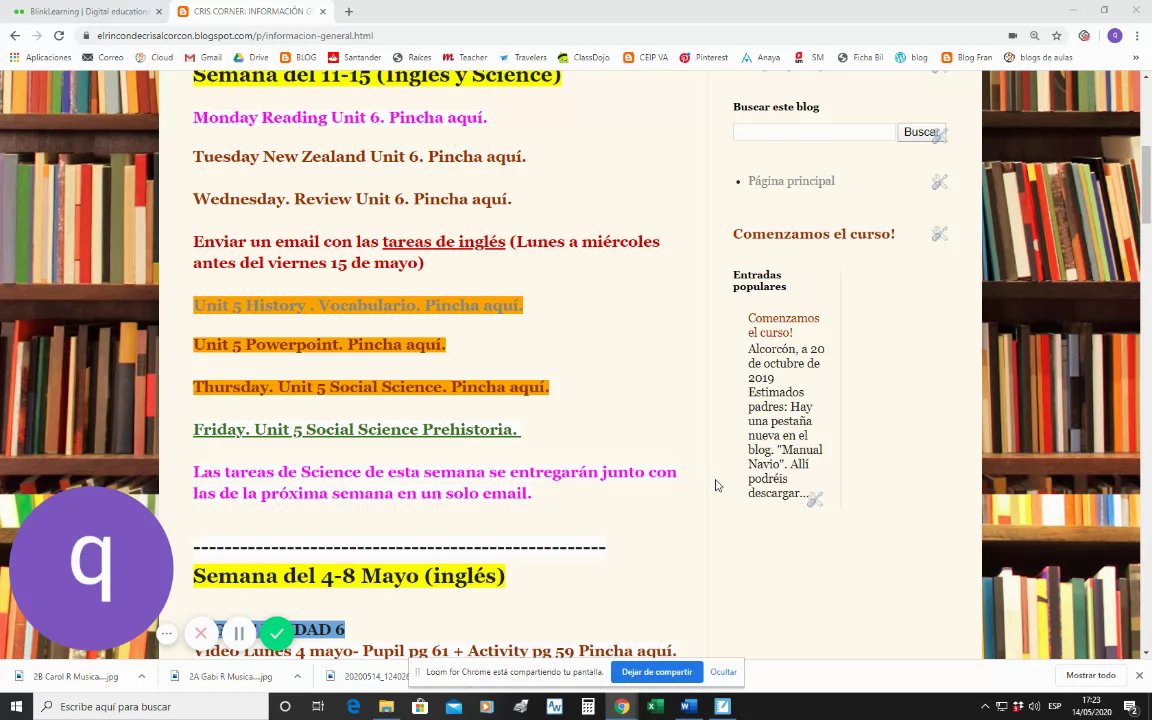Open the Loom extension icon
1152x720 pixels.
[1084, 35]
